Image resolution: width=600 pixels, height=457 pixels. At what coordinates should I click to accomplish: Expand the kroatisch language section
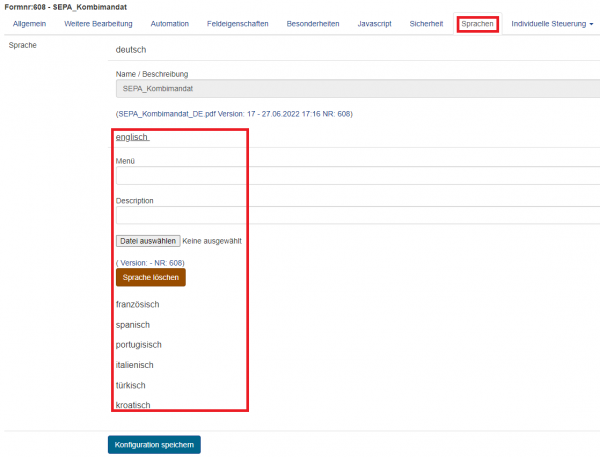[133, 405]
